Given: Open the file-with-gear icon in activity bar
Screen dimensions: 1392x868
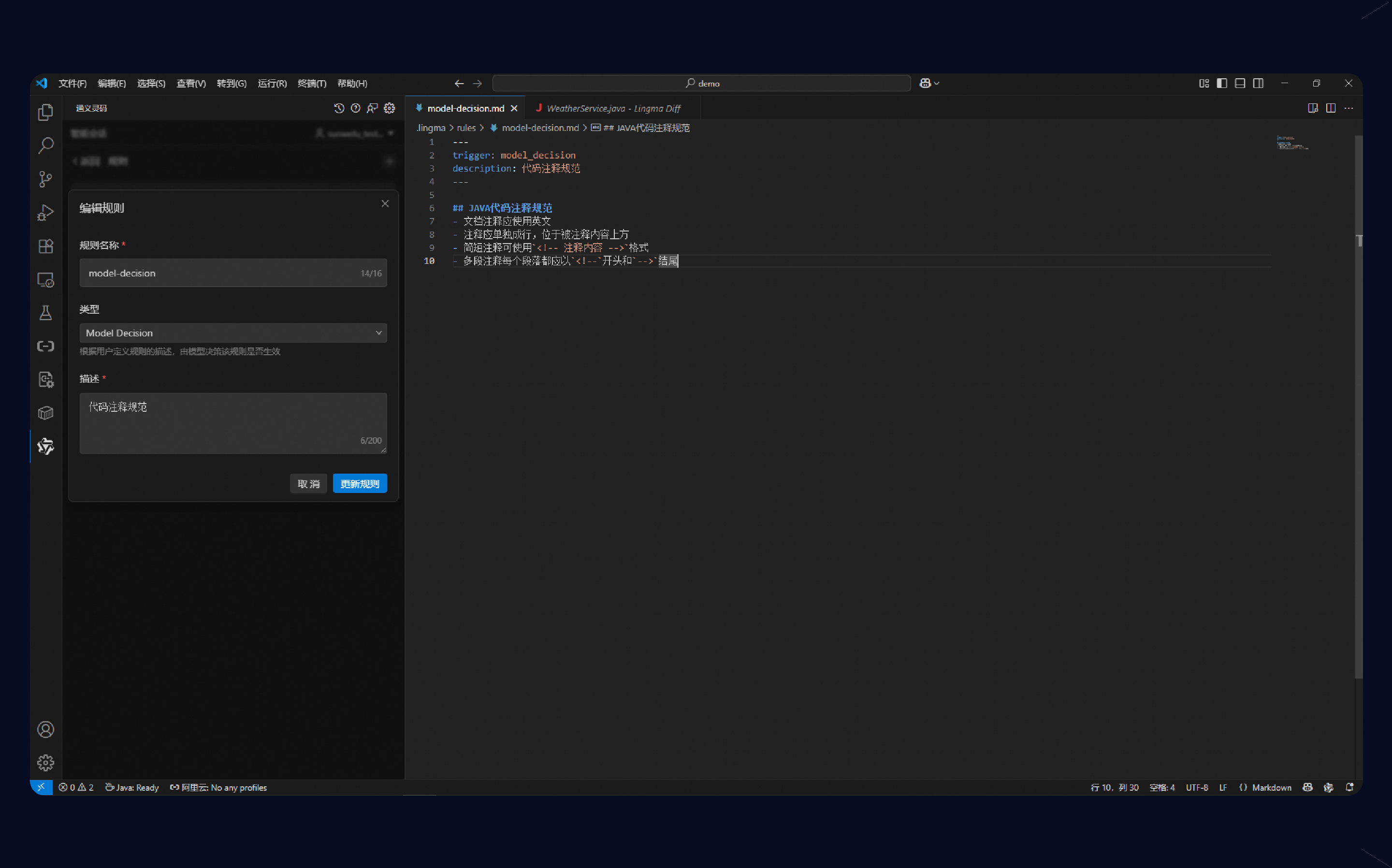Looking at the screenshot, I should 45,379.
